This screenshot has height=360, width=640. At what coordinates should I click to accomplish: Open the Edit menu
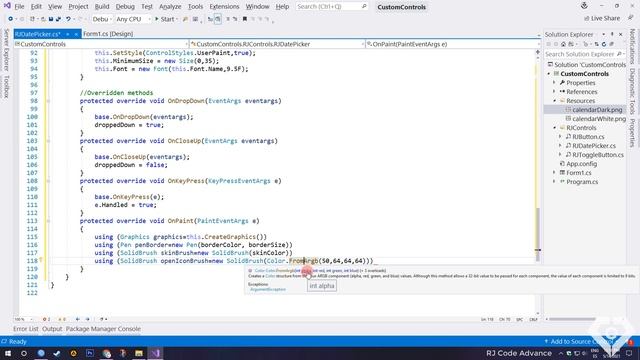(x=36, y=7)
